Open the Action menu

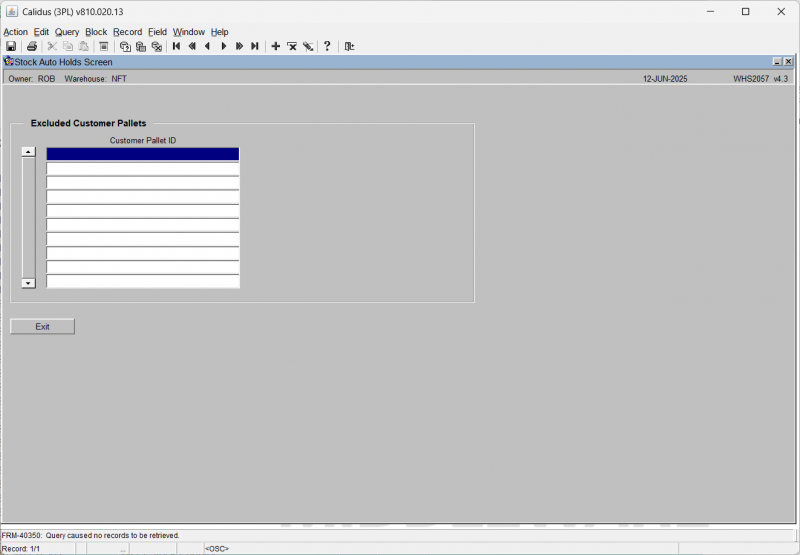pos(15,32)
